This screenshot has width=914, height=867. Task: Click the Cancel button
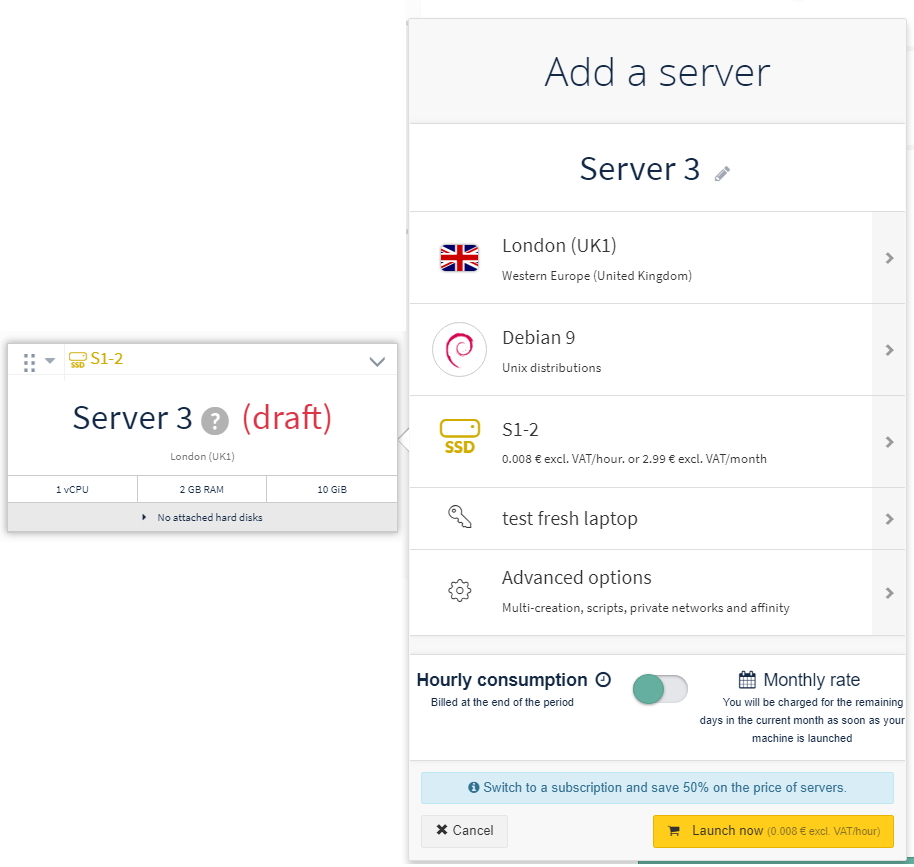click(x=464, y=830)
